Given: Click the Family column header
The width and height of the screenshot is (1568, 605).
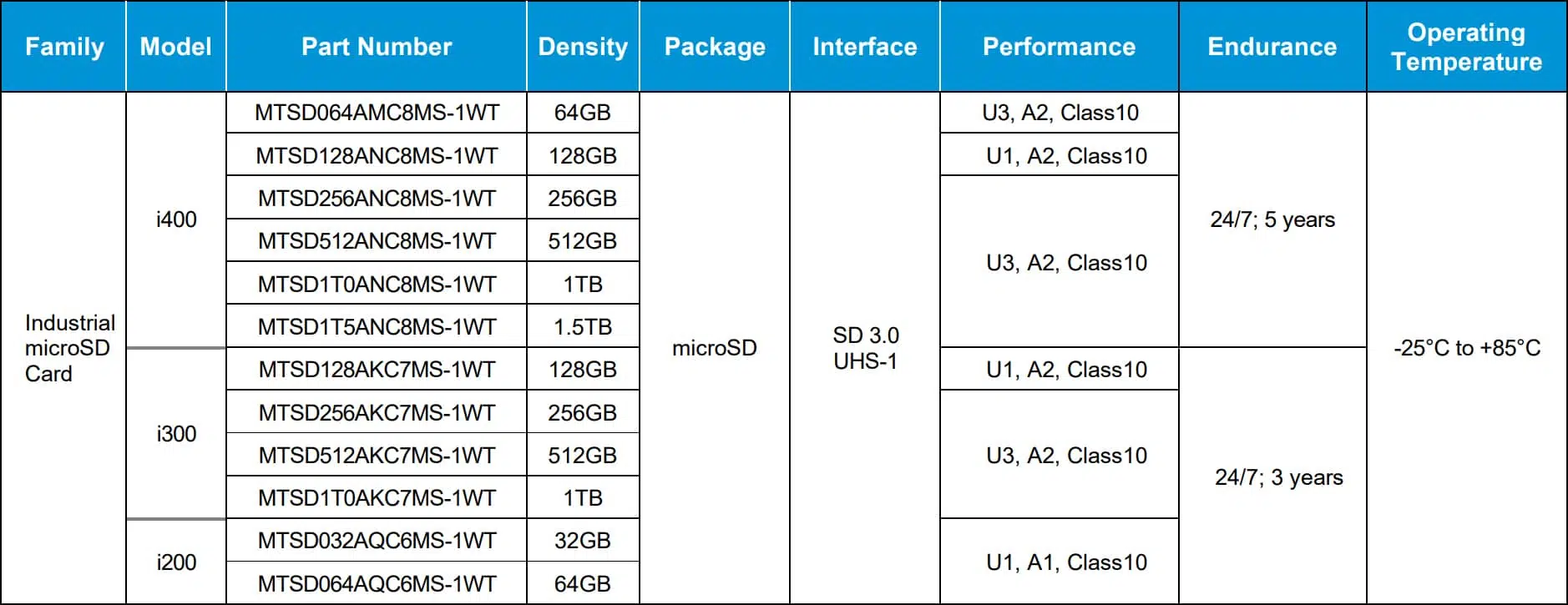Looking at the screenshot, I should [63, 46].
